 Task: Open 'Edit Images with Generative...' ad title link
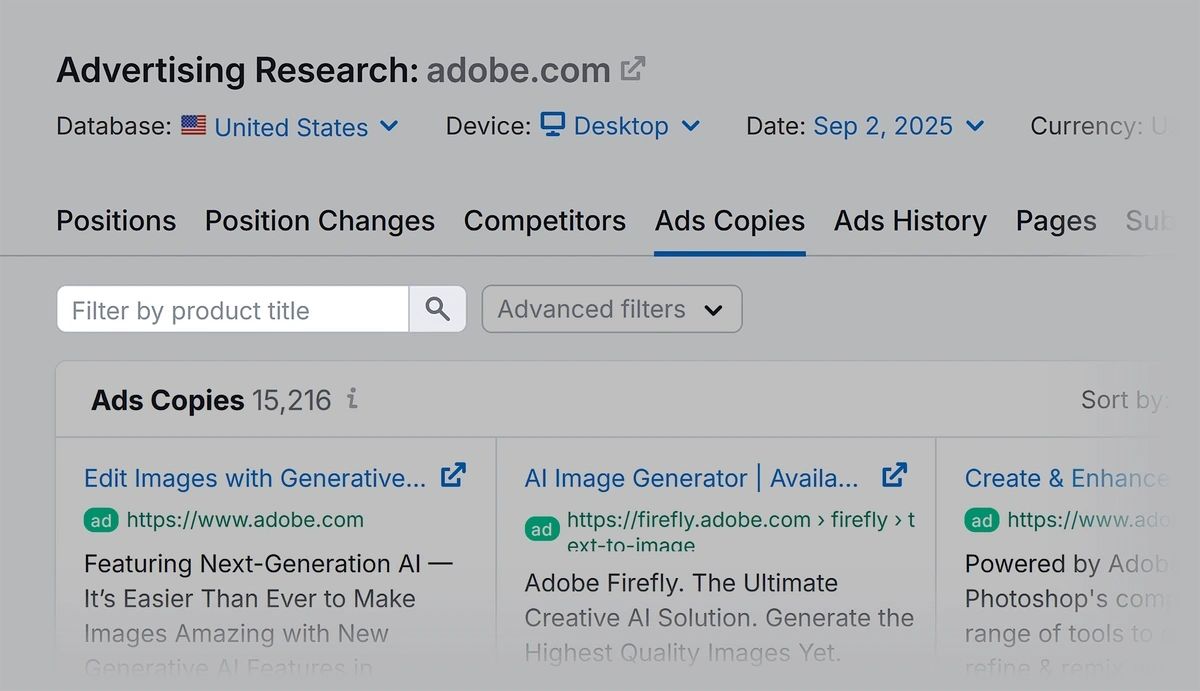click(x=255, y=478)
